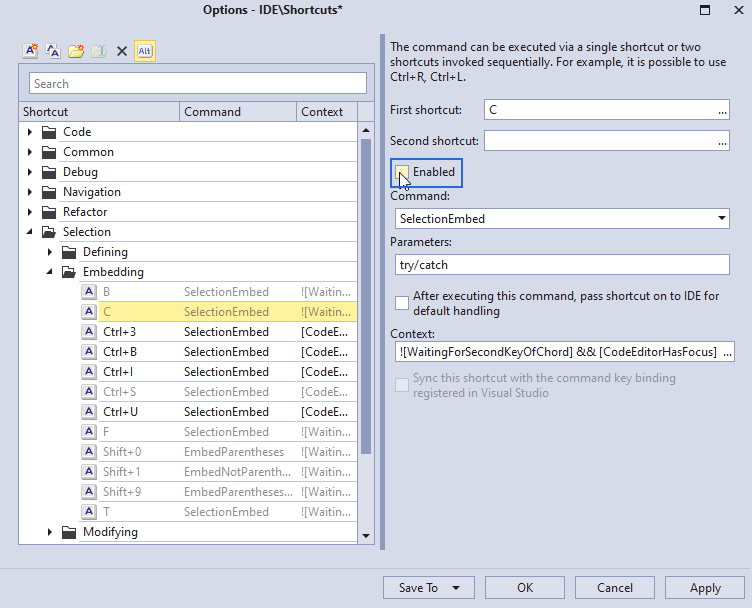Click the open Selection folder icon

(49, 232)
